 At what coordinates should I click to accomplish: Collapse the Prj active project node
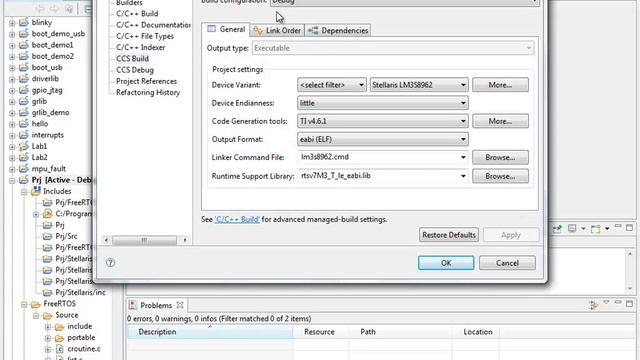point(12,180)
